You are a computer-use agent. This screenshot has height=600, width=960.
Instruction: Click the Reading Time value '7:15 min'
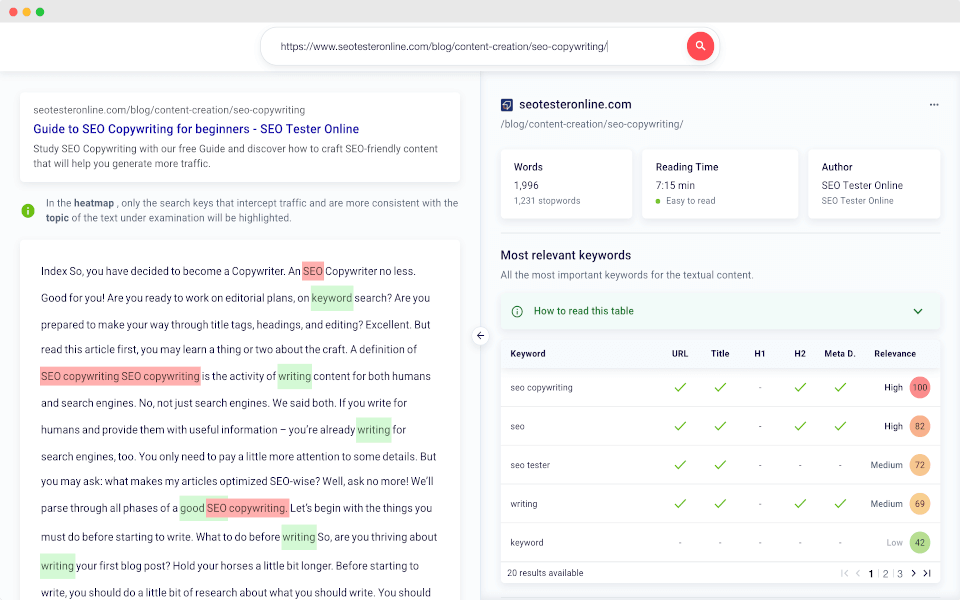pyautogui.click(x=675, y=186)
